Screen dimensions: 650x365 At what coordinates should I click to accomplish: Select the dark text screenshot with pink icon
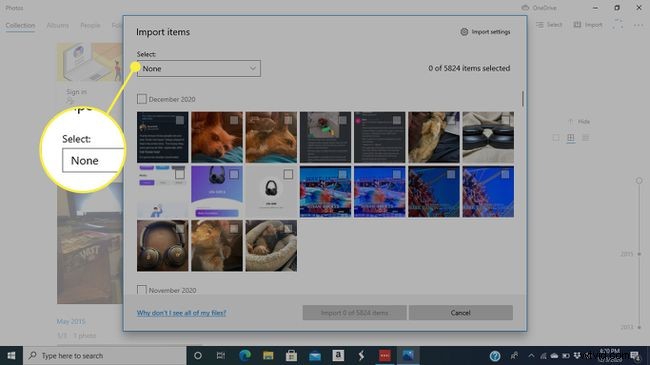coord(379,137)
